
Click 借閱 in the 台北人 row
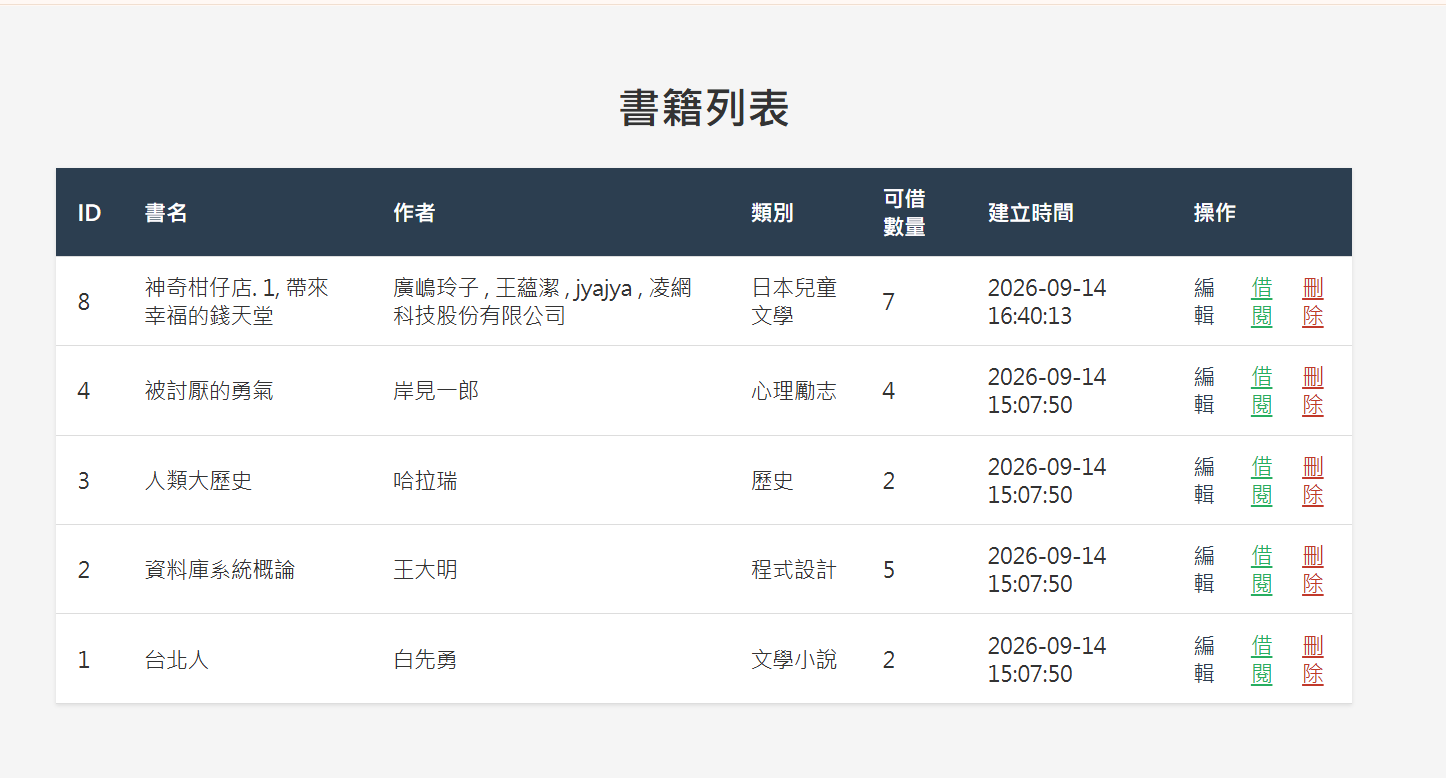click(x=1262, y=660)
